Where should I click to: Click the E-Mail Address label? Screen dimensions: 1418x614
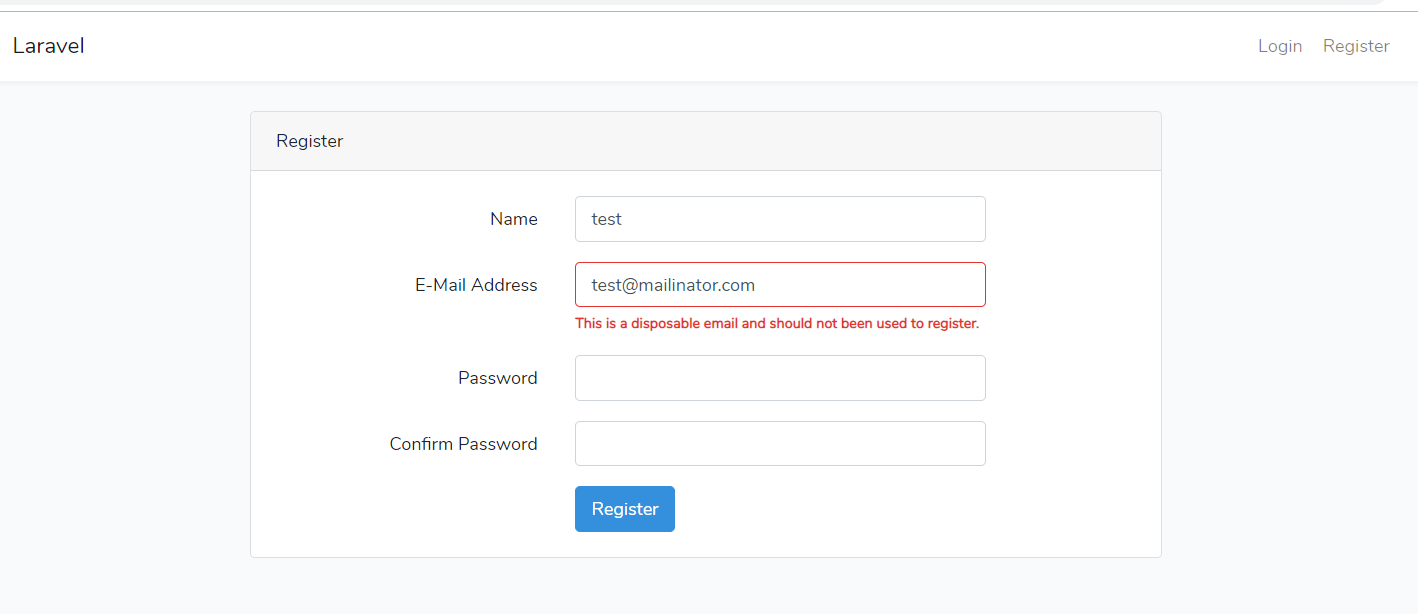476,285
